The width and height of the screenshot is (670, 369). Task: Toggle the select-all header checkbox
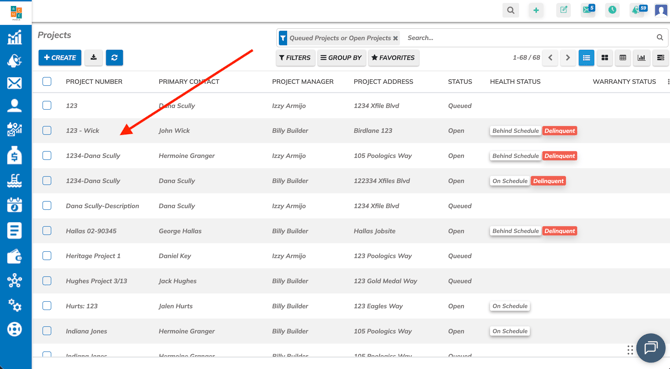(x=47, y=81)
